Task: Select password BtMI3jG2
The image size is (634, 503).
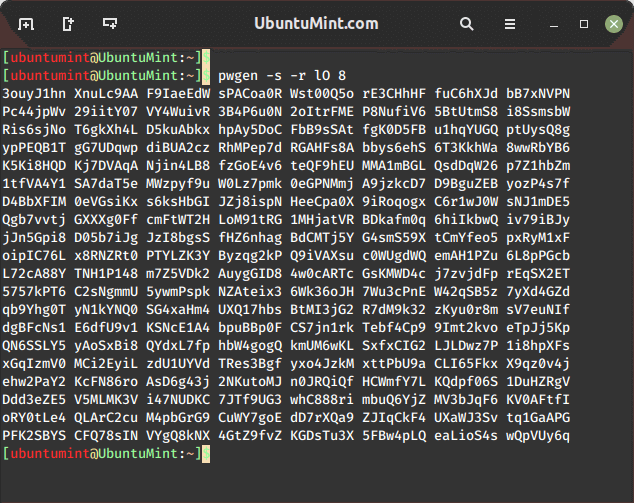Action: [322, 310]
